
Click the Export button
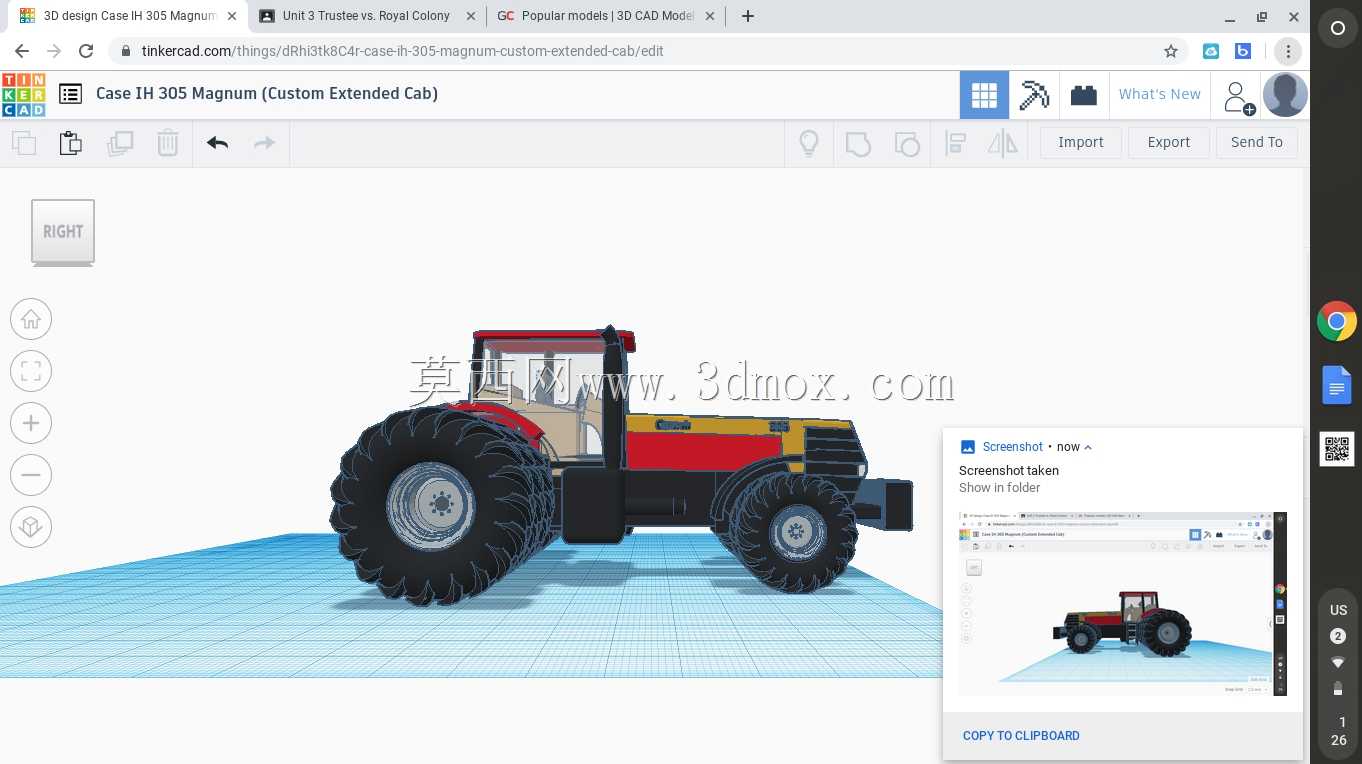click(1169, 142)
